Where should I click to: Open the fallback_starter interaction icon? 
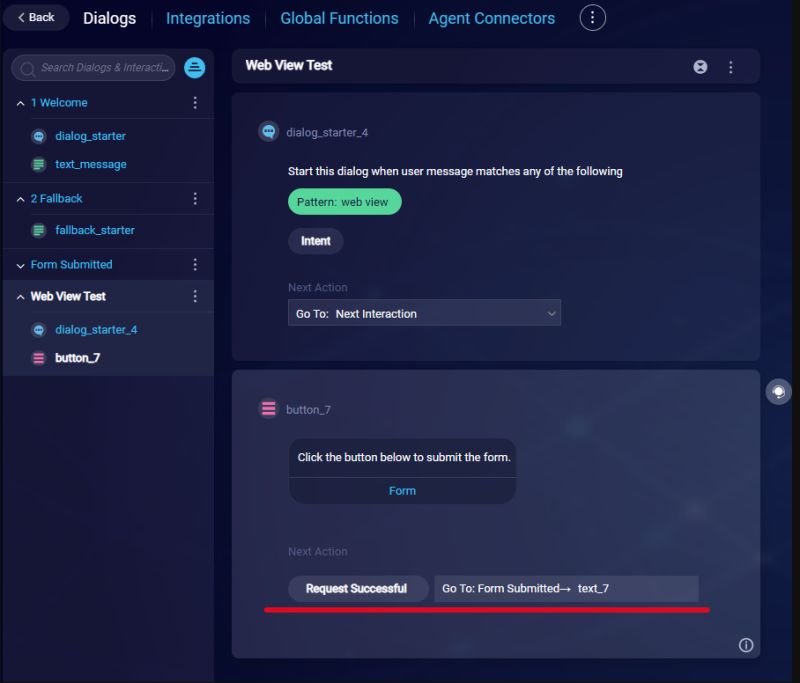click(37, 229)
